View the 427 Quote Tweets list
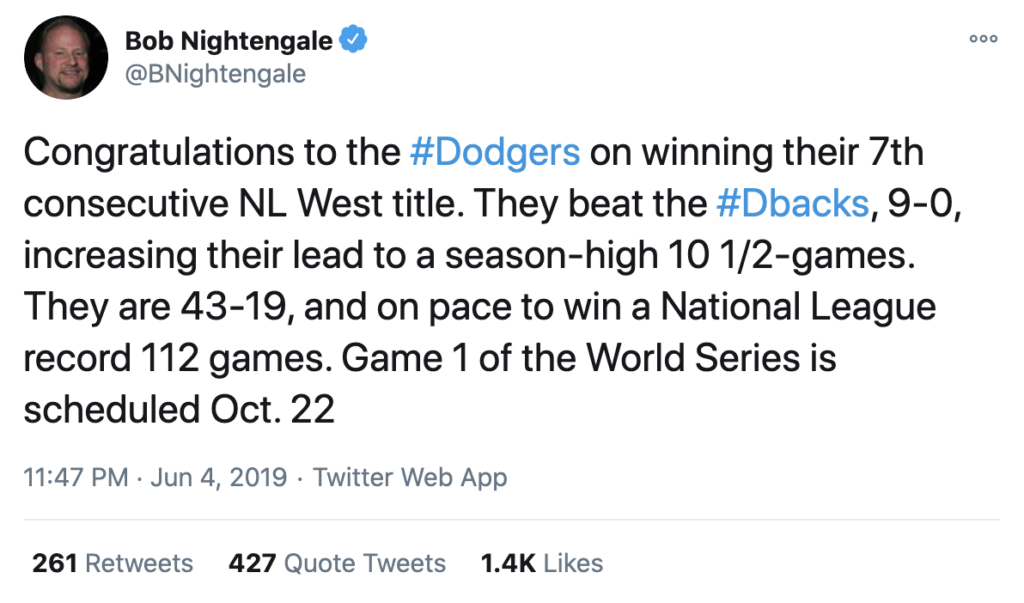 337,563
